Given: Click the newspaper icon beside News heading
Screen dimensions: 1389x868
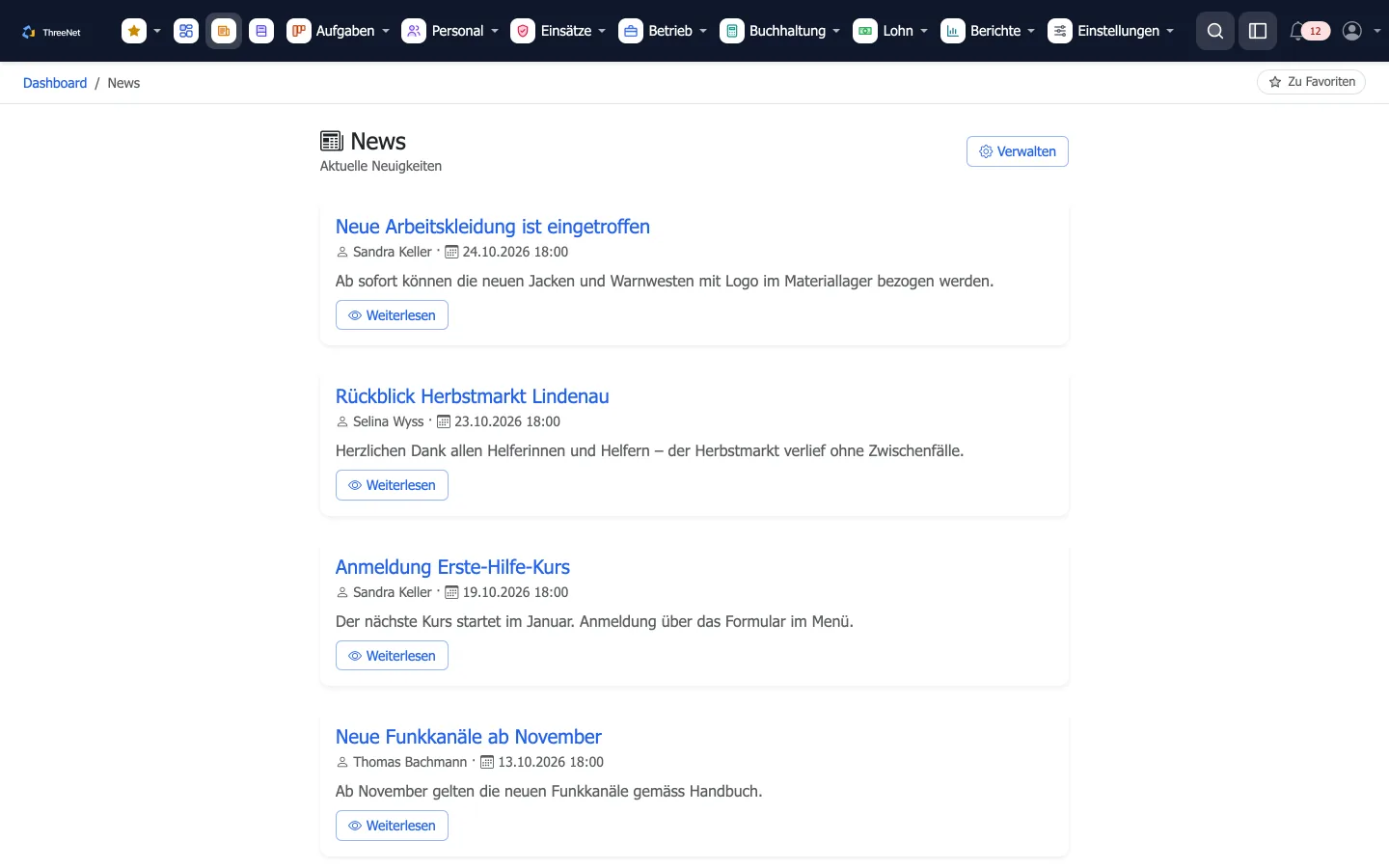Looking at the screenshot, I should coord(332,142).
